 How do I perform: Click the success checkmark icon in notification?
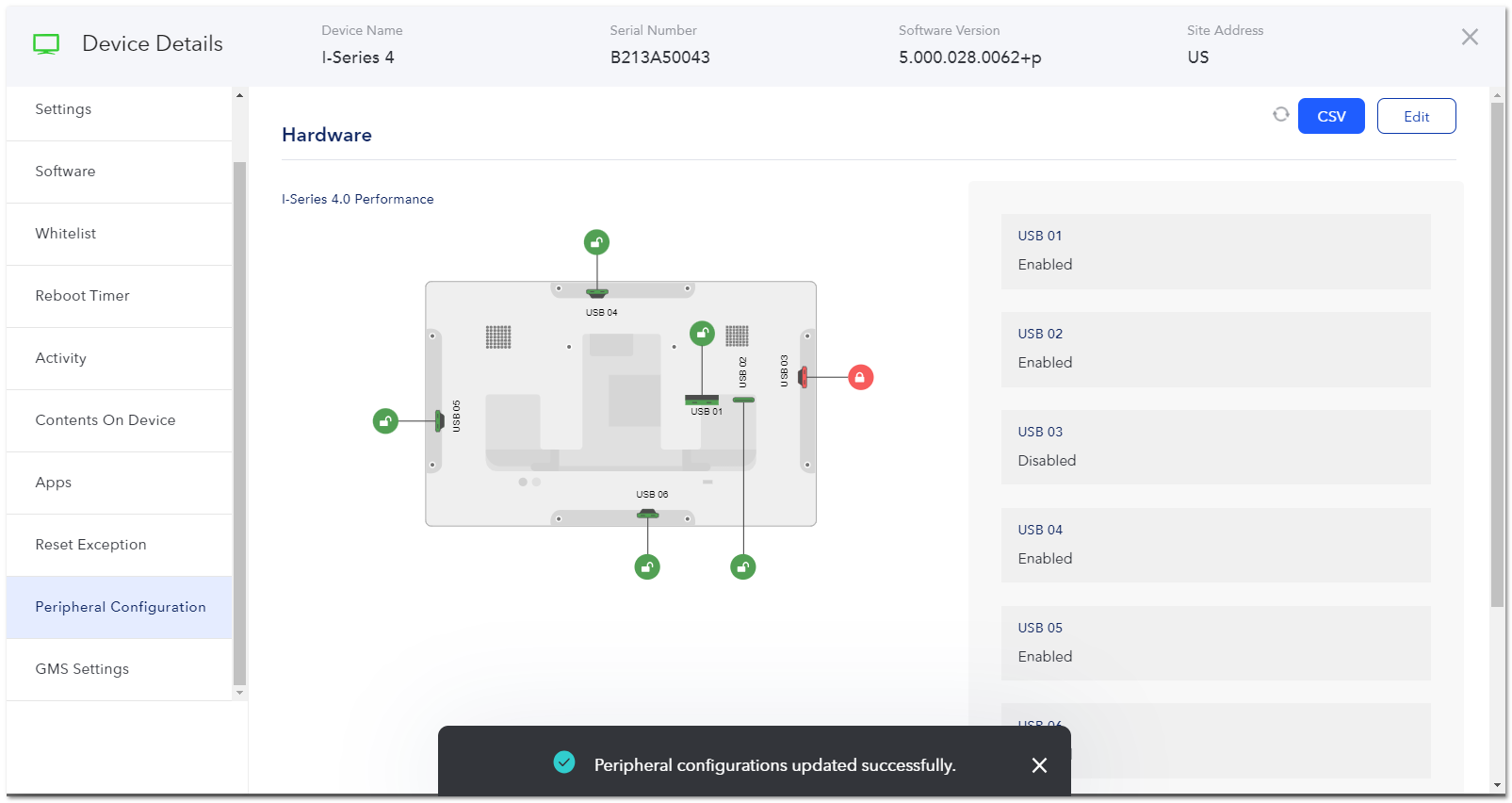pyautogui.click(x=564, y=762)
